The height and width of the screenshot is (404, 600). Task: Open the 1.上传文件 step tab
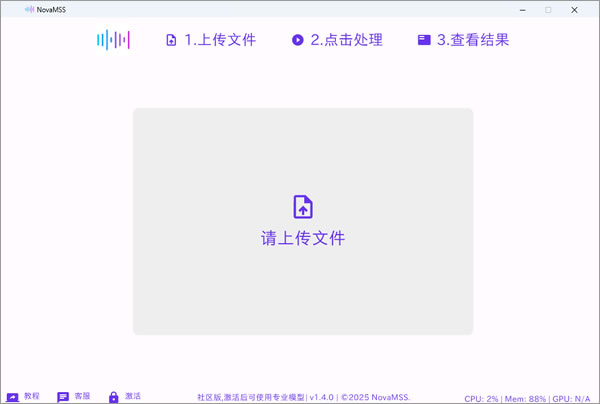coord(220,40)
